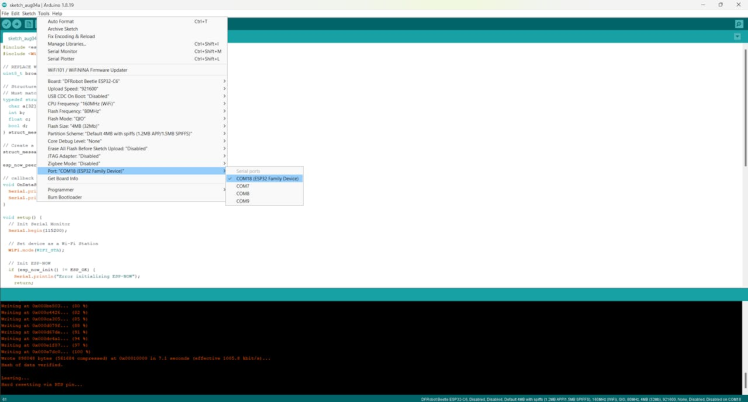Expand Flash Size "4MB (32Mb)" submenu
Screen dimensions: 748x402
(132, 126)
